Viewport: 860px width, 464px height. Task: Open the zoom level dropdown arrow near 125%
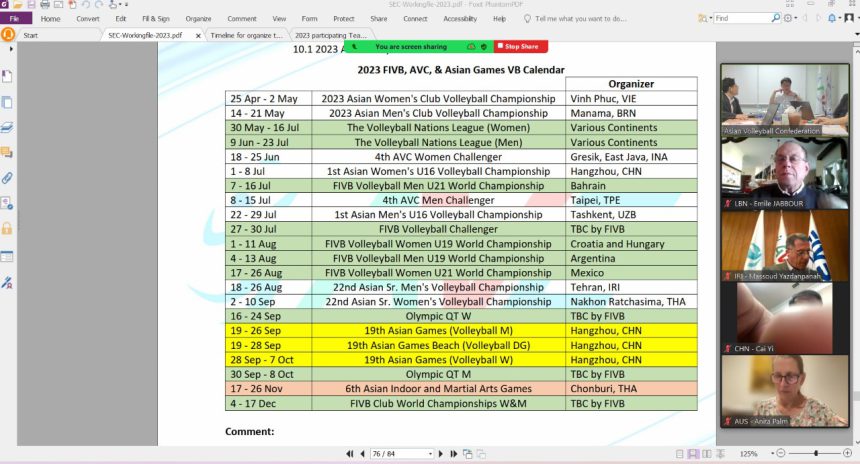pos(772,454)
